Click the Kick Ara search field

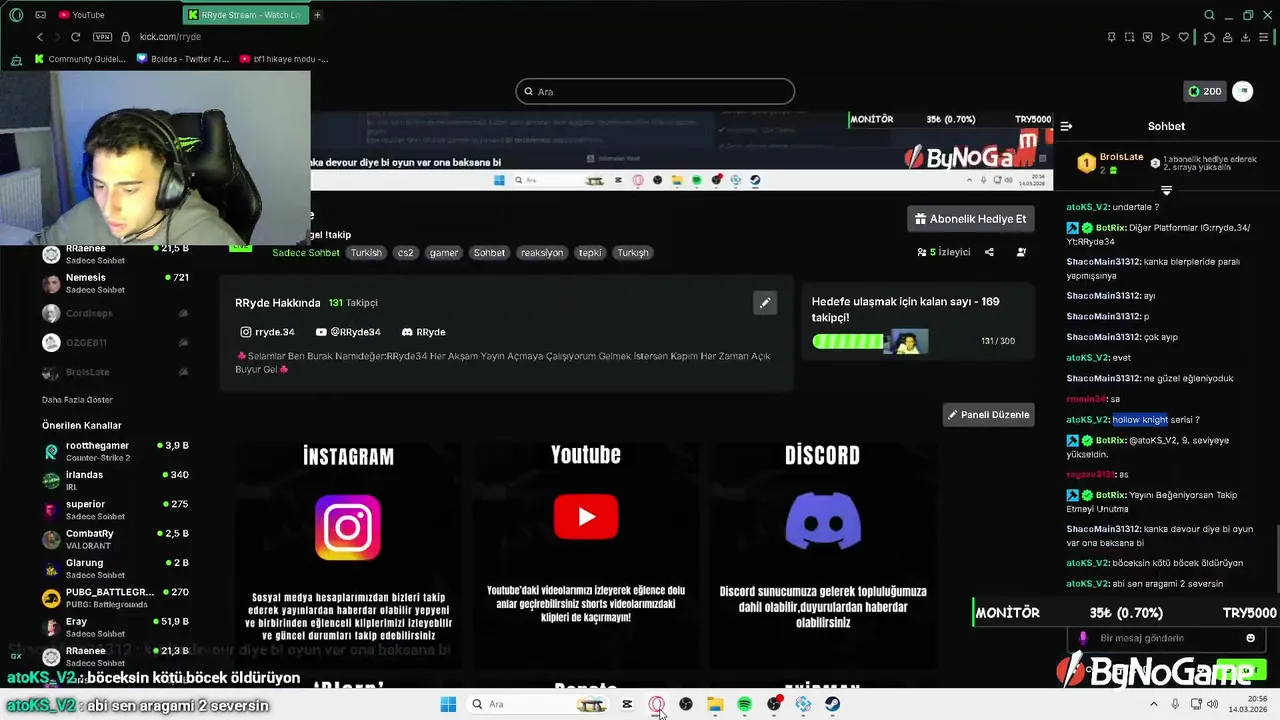655,92
